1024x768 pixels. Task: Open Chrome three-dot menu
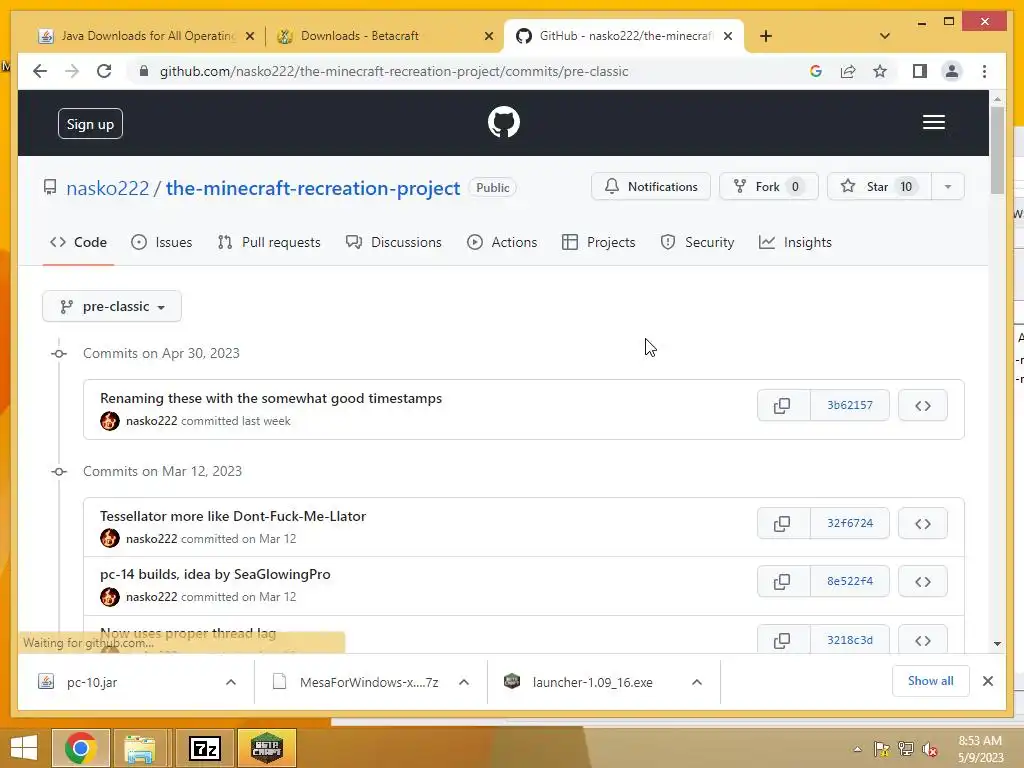(984, 71)
